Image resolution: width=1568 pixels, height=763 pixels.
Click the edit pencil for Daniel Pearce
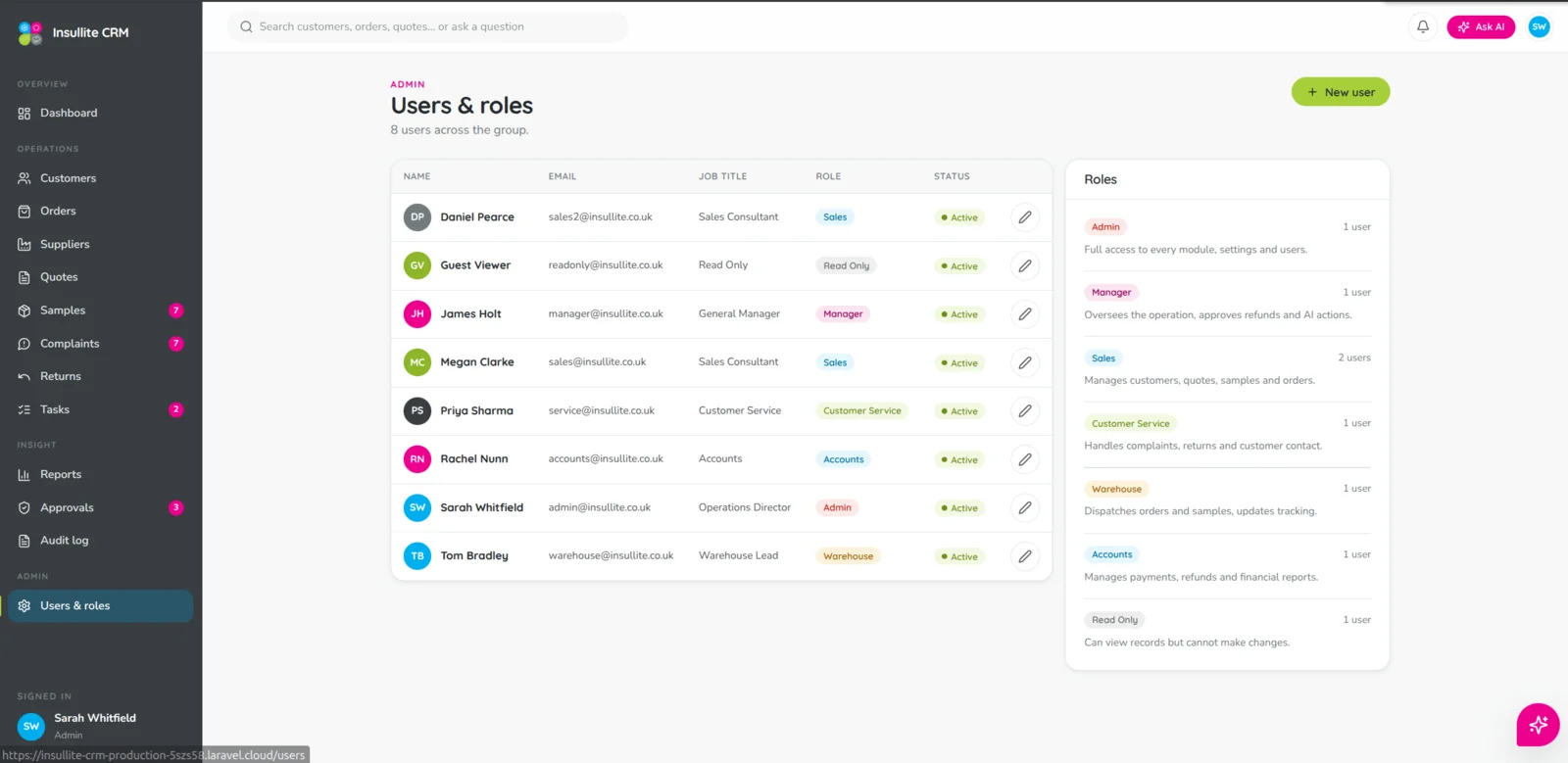(x=1024, y=217)
